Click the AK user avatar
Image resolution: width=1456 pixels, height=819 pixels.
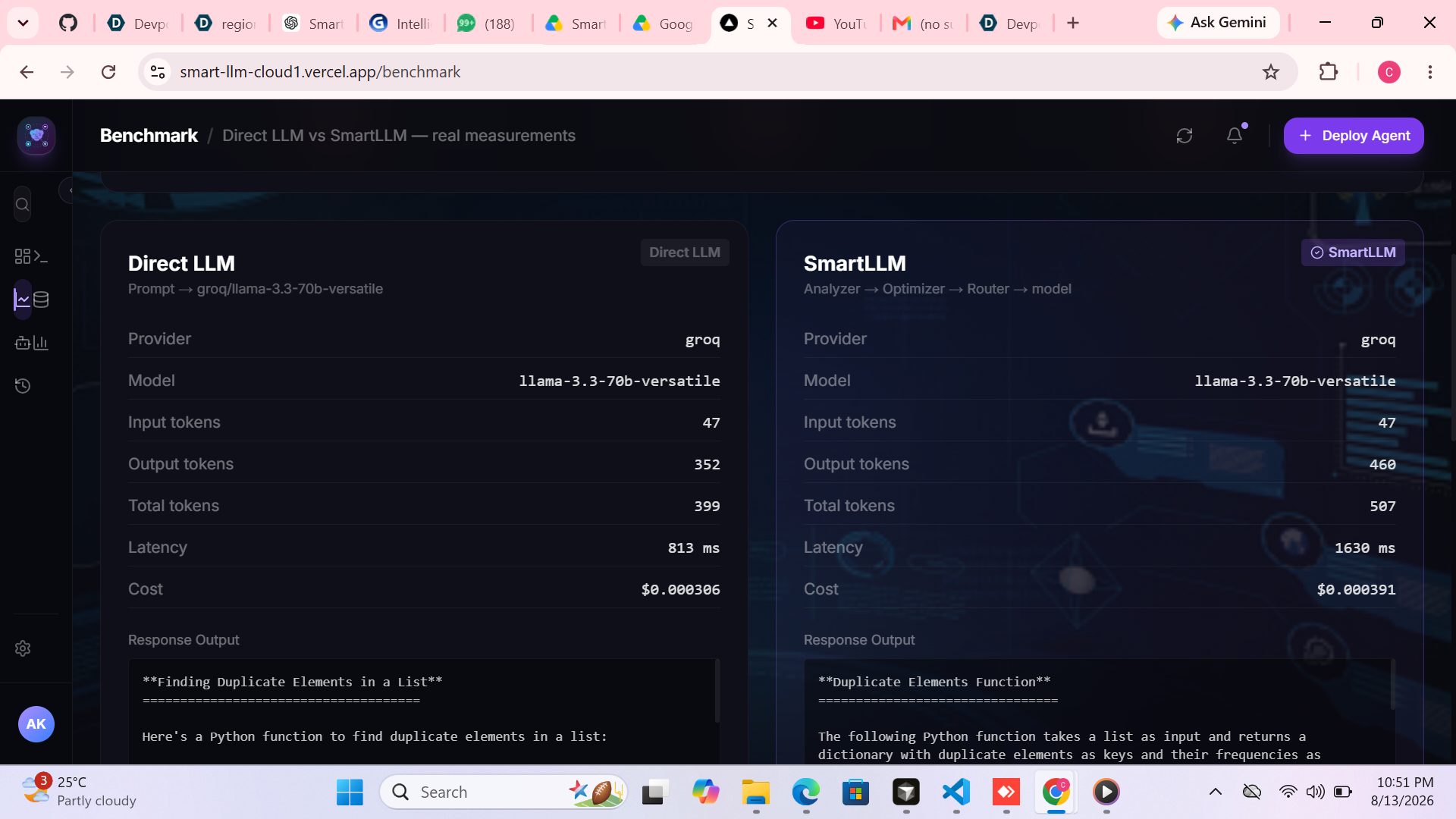pyautogui.click(x=36, y=724)
